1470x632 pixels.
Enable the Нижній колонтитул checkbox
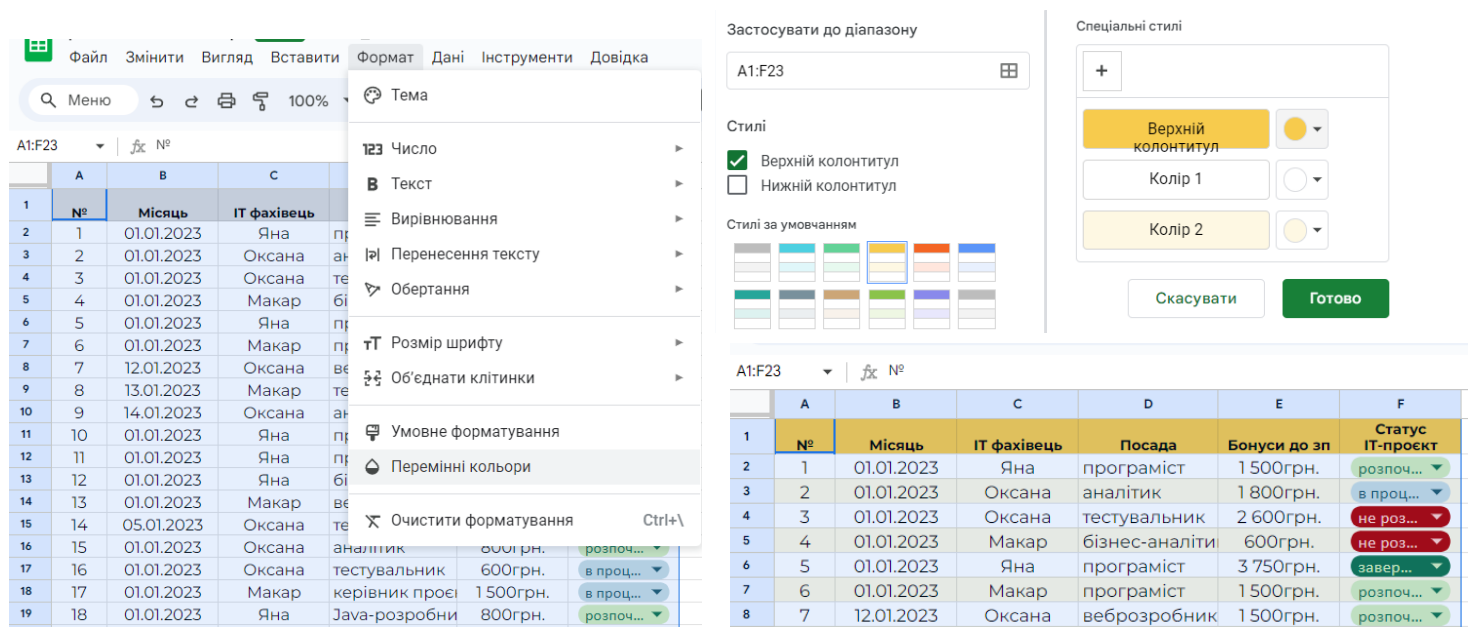pyautogui.click(x=737, y=185)
